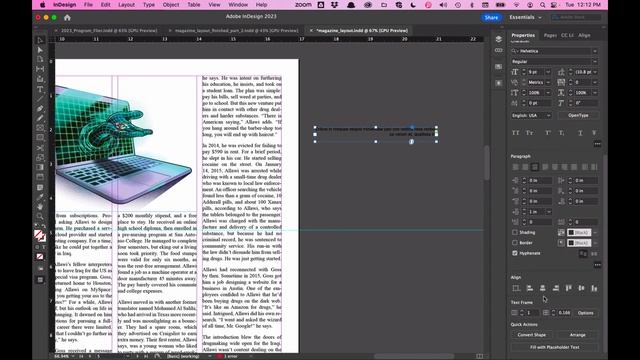Screen dimensions: 640x360
Task: Go to the InDesign home screen icon
Action: pyautogui.click(x=67, y=18)
